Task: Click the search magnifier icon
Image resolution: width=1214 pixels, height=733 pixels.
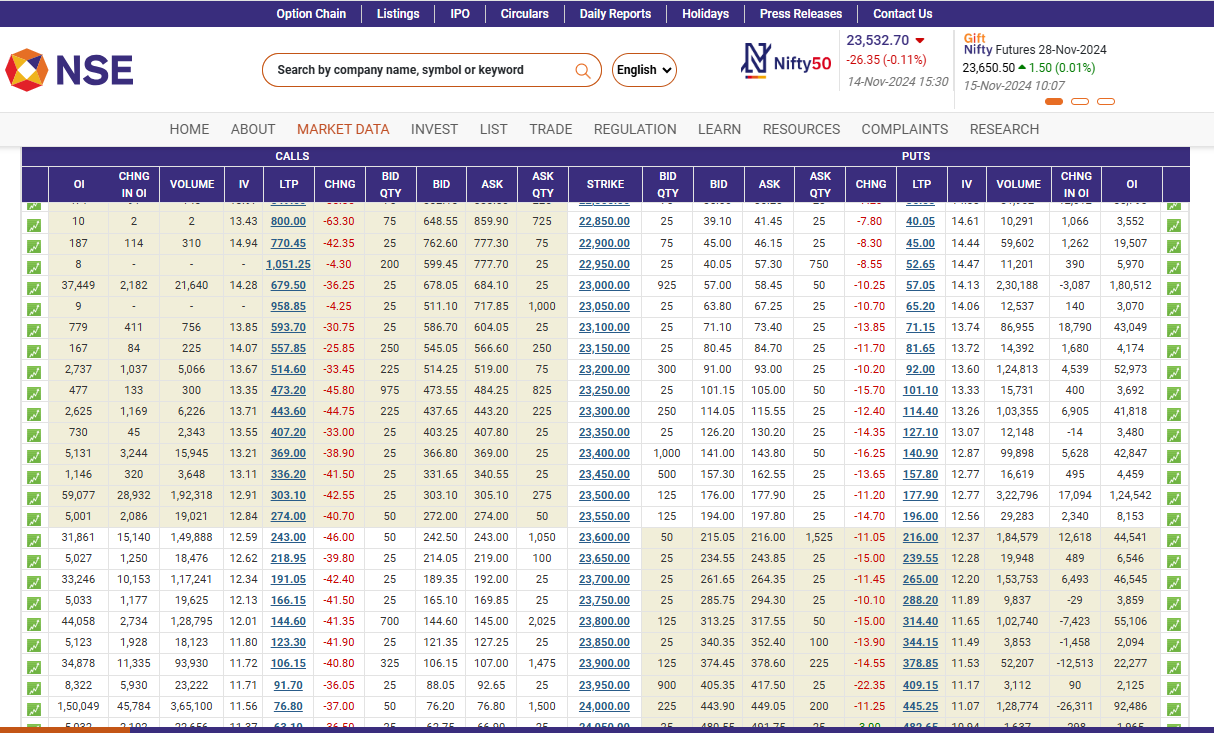Action: (x=583, y=70)
